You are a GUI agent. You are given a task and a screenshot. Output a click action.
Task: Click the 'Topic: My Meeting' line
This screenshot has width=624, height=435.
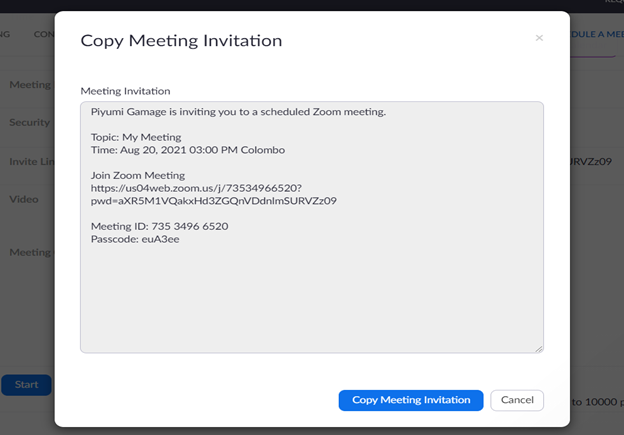[x=136, y=137]
